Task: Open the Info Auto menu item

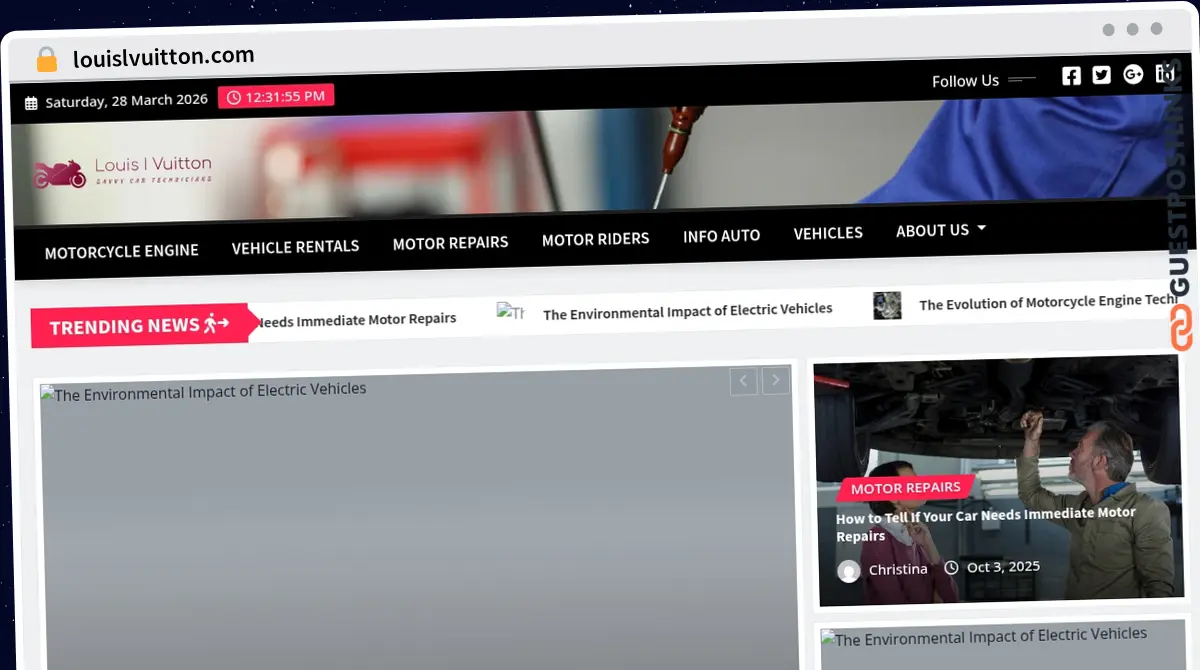Action: [x=721, y=236]
